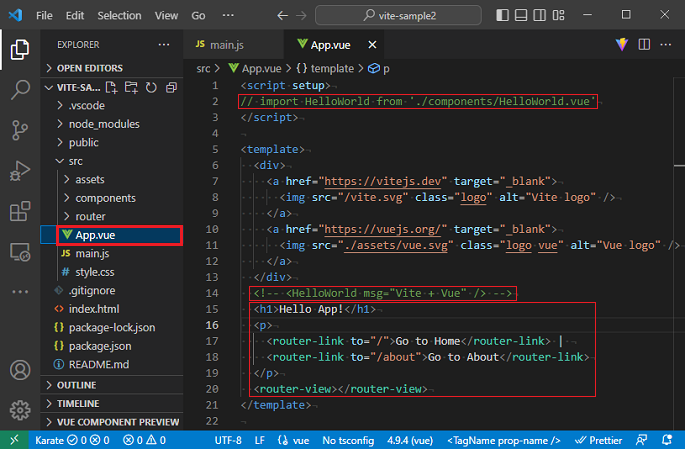The width and height of the screenshot is (685, 449).
Task: Open the Selection menu
Action: pyautogui.click(x=119, y=16)
